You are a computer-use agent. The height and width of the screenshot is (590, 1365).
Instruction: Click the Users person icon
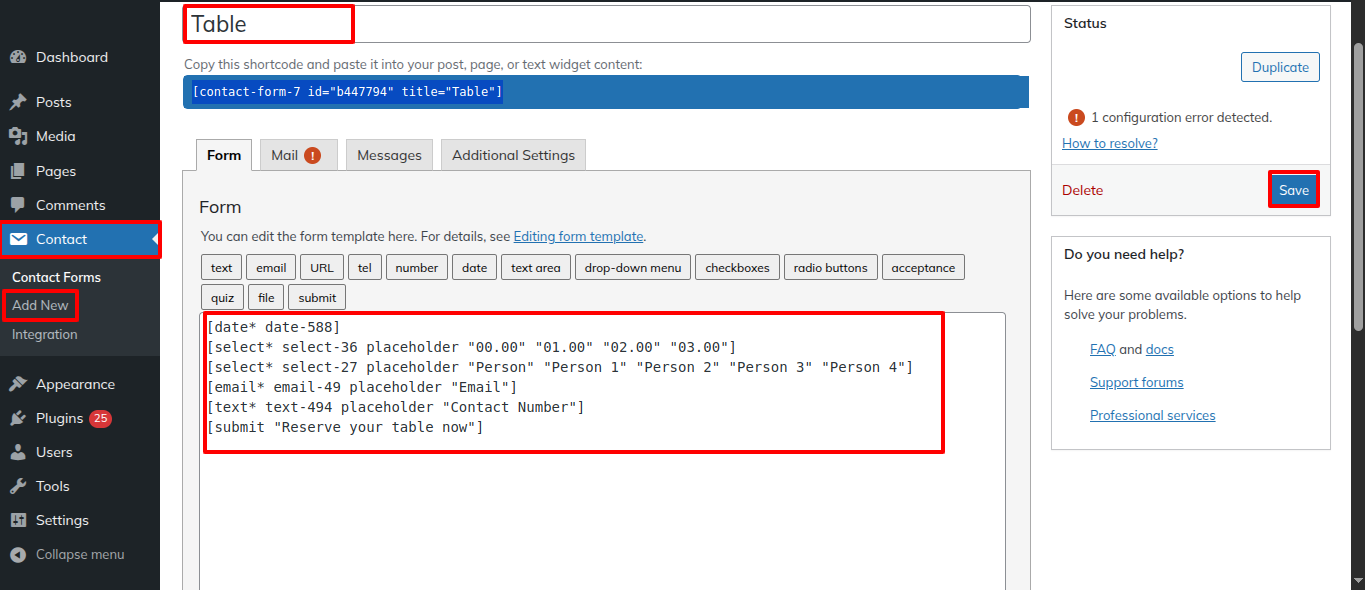click(x=18, y=452)
